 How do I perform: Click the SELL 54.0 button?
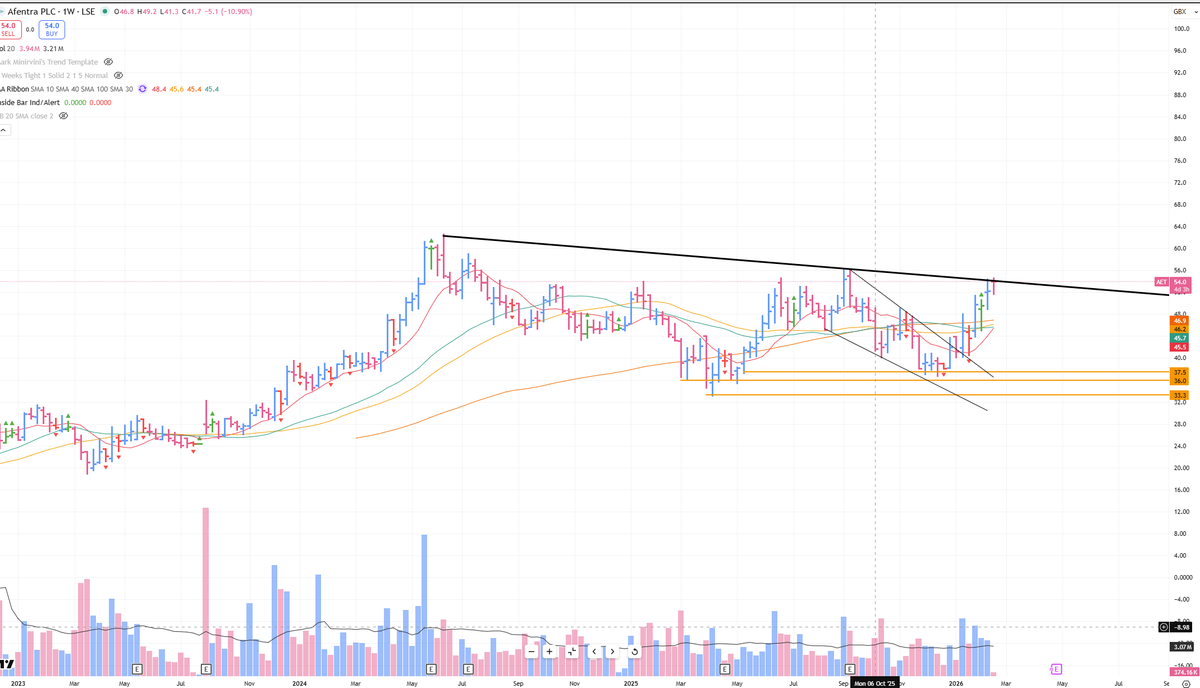pyautogui.click(x=10, y=29)
